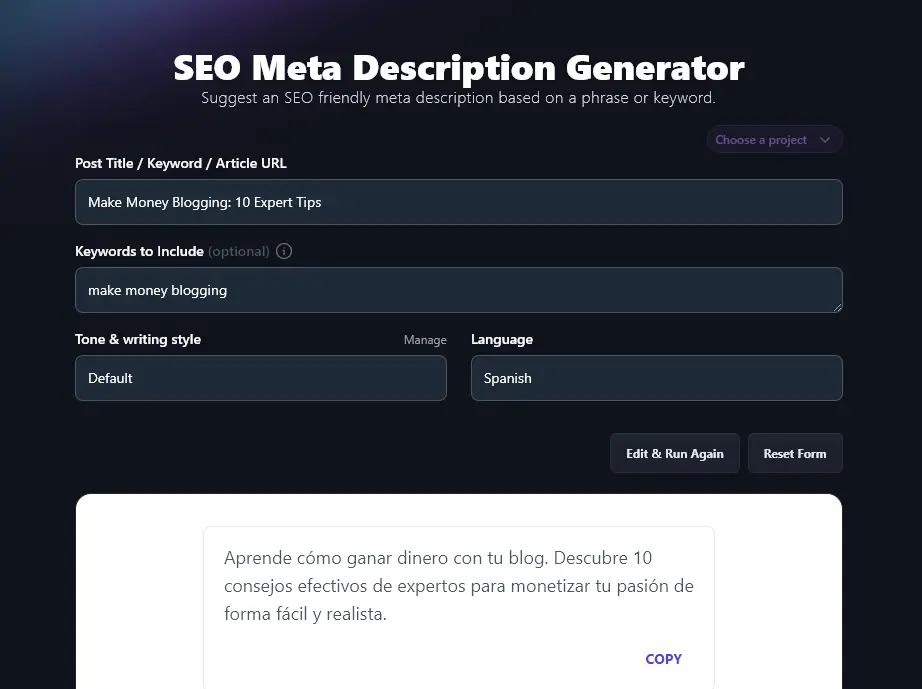Open the Tone & writing style dropdown showing Default
922x689 pixels.
(260, 378)
